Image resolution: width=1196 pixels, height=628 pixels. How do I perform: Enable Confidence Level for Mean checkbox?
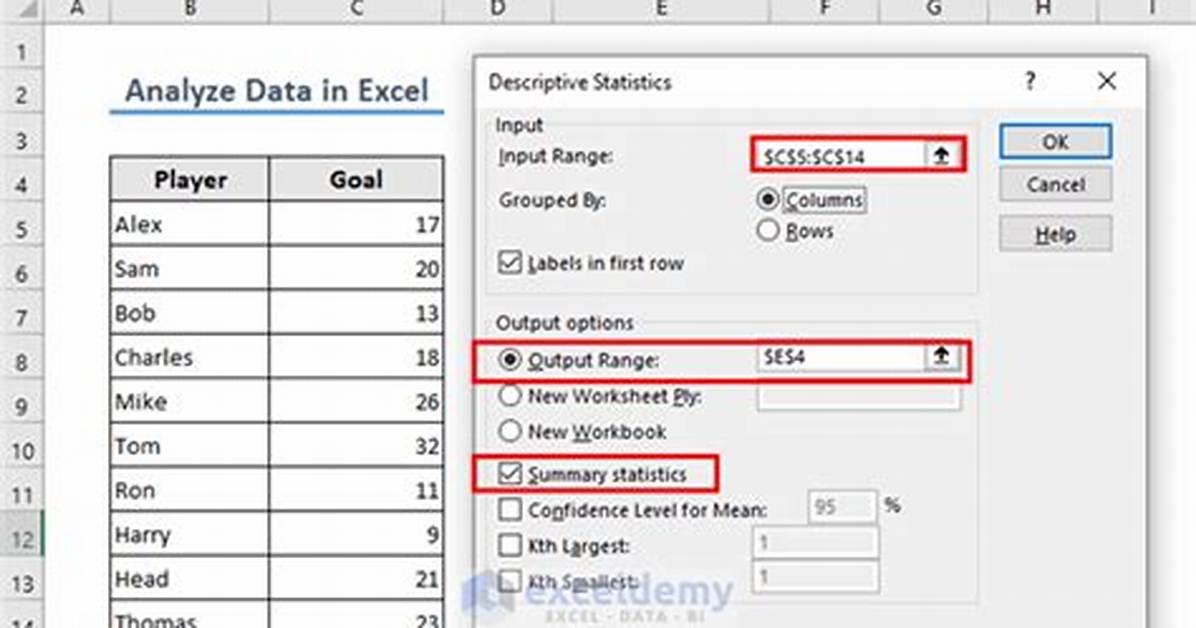[x=510, y=509]
